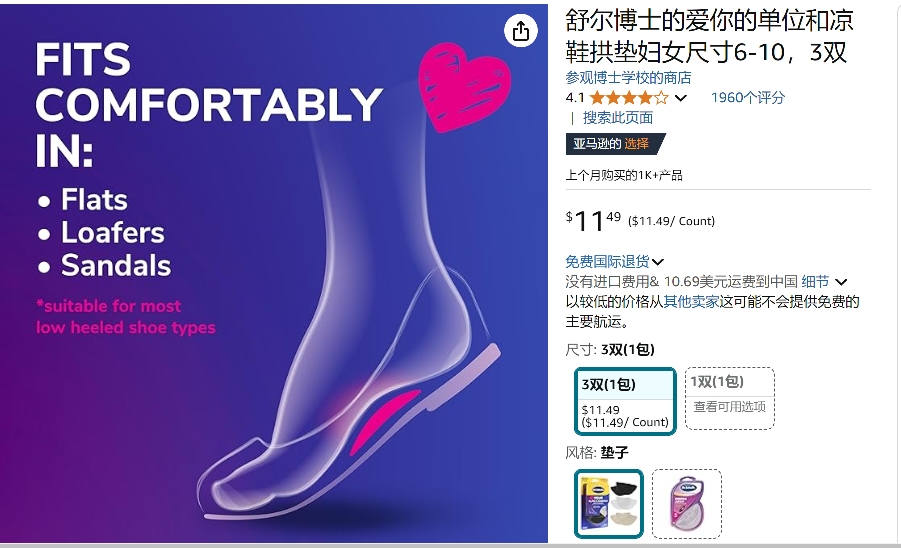Open the 其他卖家 other sellers link
The image size is (901, 548).
point(691,302)
